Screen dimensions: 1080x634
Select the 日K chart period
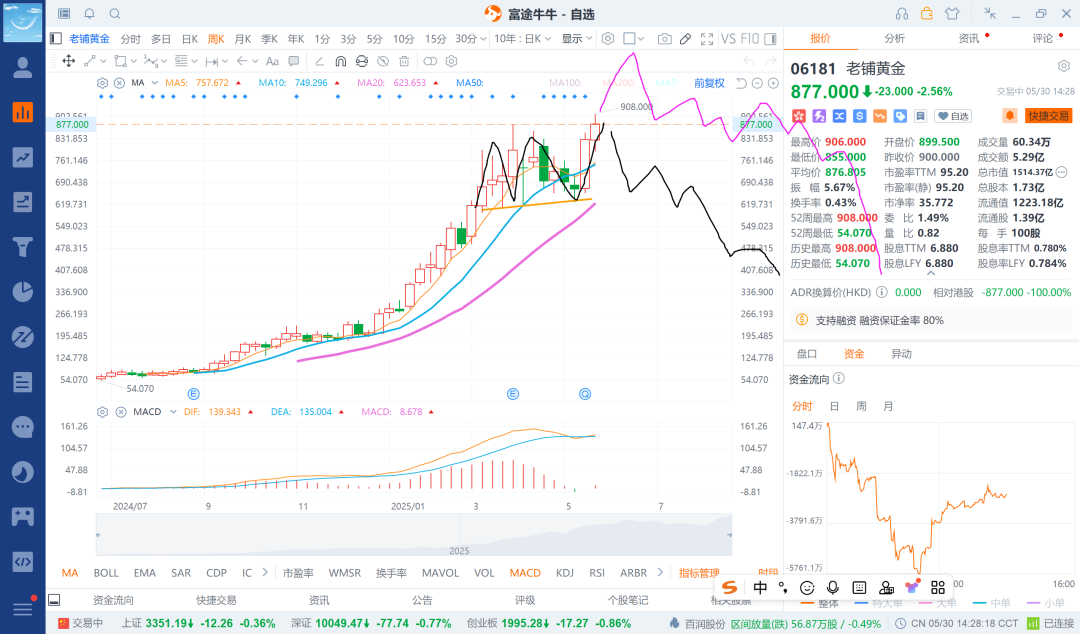coord(189,39)
